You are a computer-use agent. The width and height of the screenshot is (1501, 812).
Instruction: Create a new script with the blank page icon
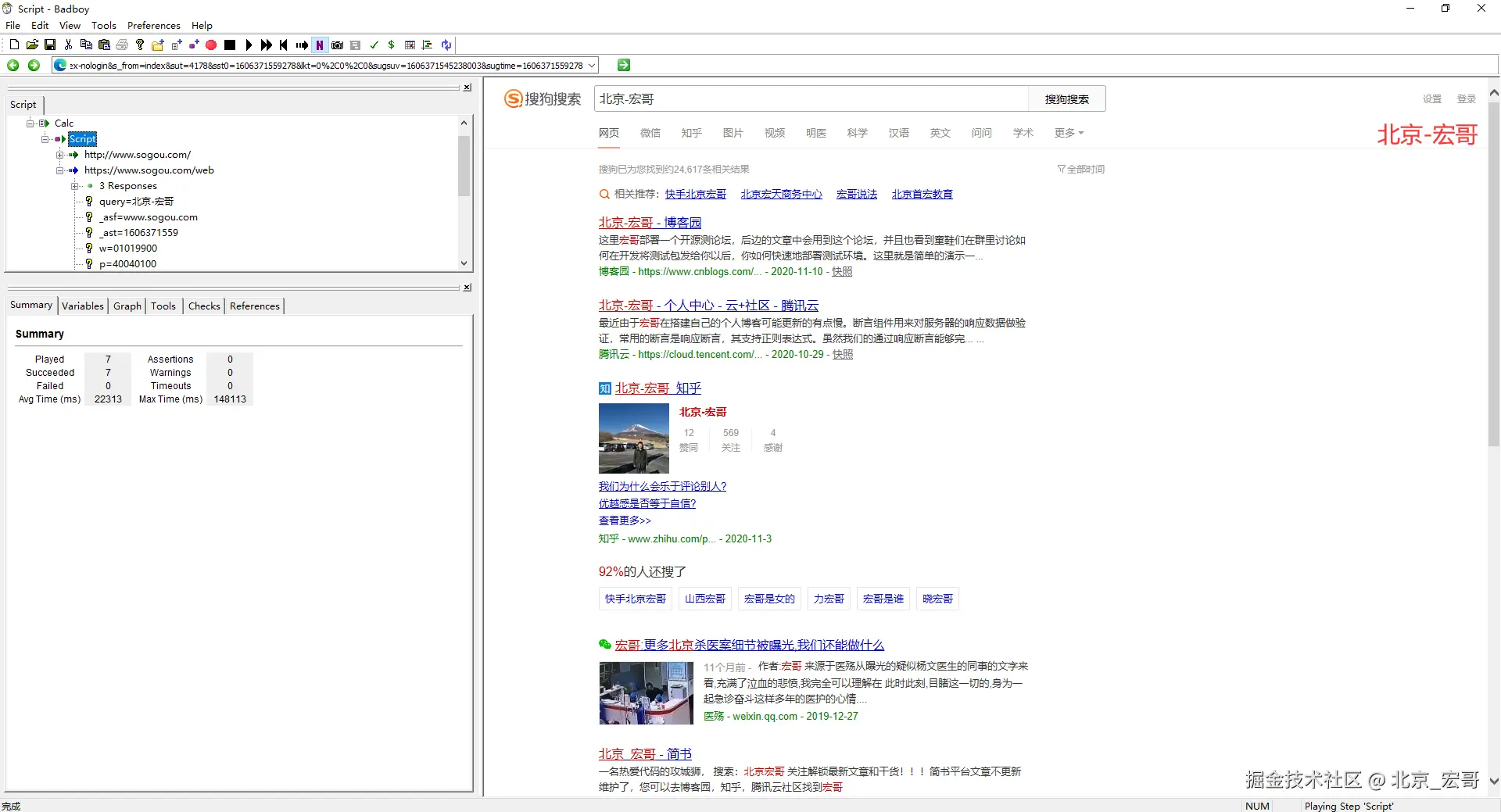pos(14,45)
